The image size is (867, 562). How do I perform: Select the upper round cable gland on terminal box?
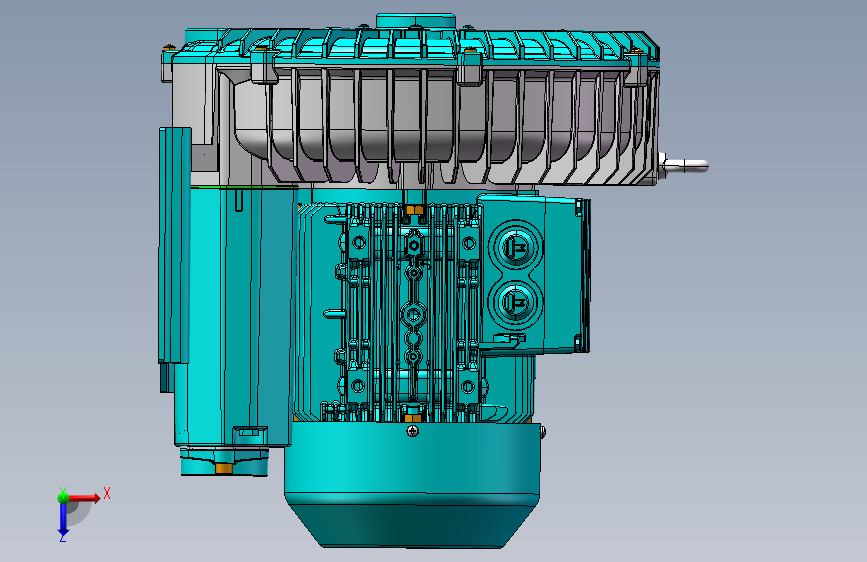(x=514, y=246)
